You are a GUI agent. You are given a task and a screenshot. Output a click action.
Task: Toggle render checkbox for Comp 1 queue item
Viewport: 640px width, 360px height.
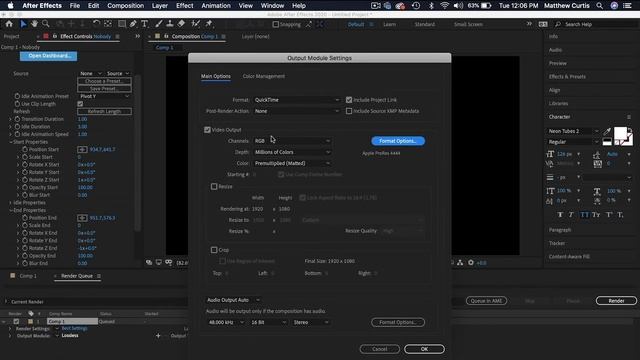(16, 322)
